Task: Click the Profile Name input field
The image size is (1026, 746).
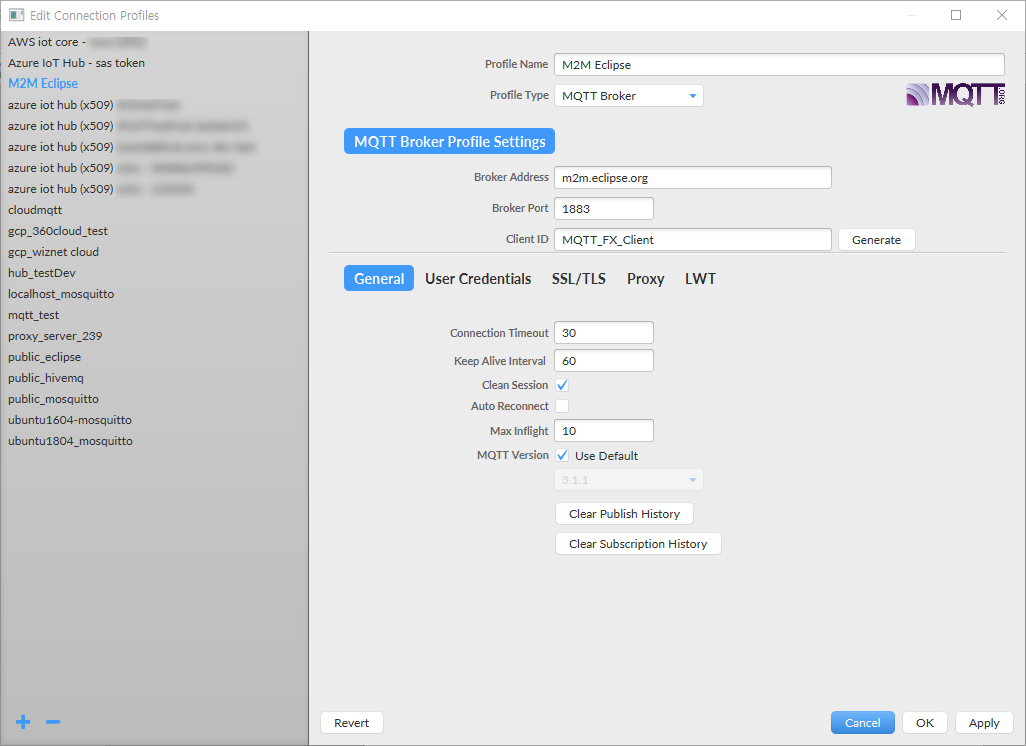Action: point(779,65)
